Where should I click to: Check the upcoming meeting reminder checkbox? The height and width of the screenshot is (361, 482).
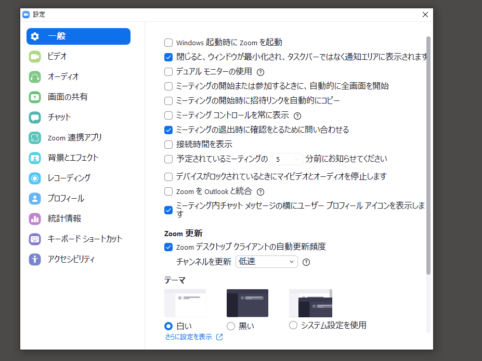point(168,159)
